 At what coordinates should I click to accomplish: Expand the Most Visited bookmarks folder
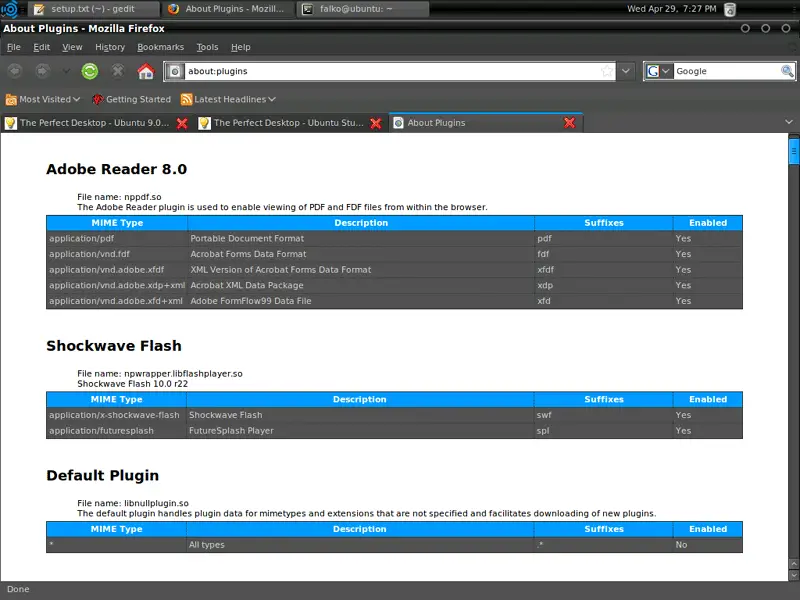click(43, 99)
